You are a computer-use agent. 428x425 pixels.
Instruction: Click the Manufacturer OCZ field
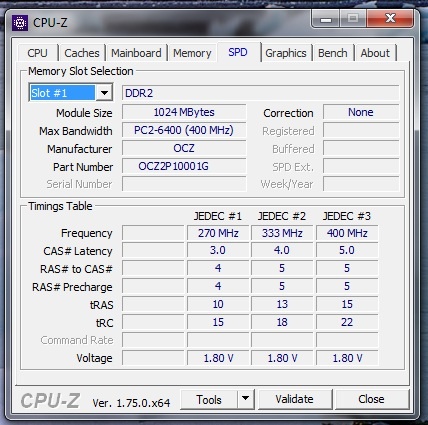(184, 148)
